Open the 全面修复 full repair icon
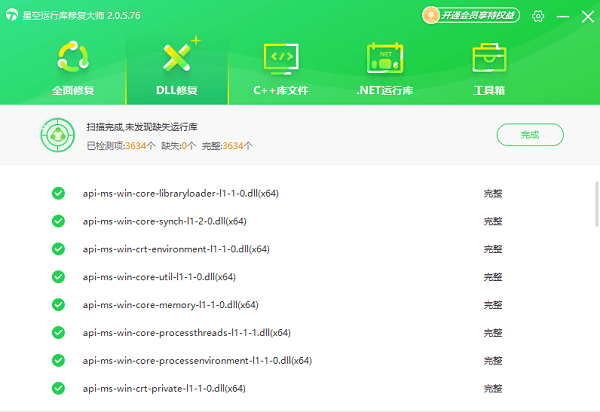 tap(73, 57)
